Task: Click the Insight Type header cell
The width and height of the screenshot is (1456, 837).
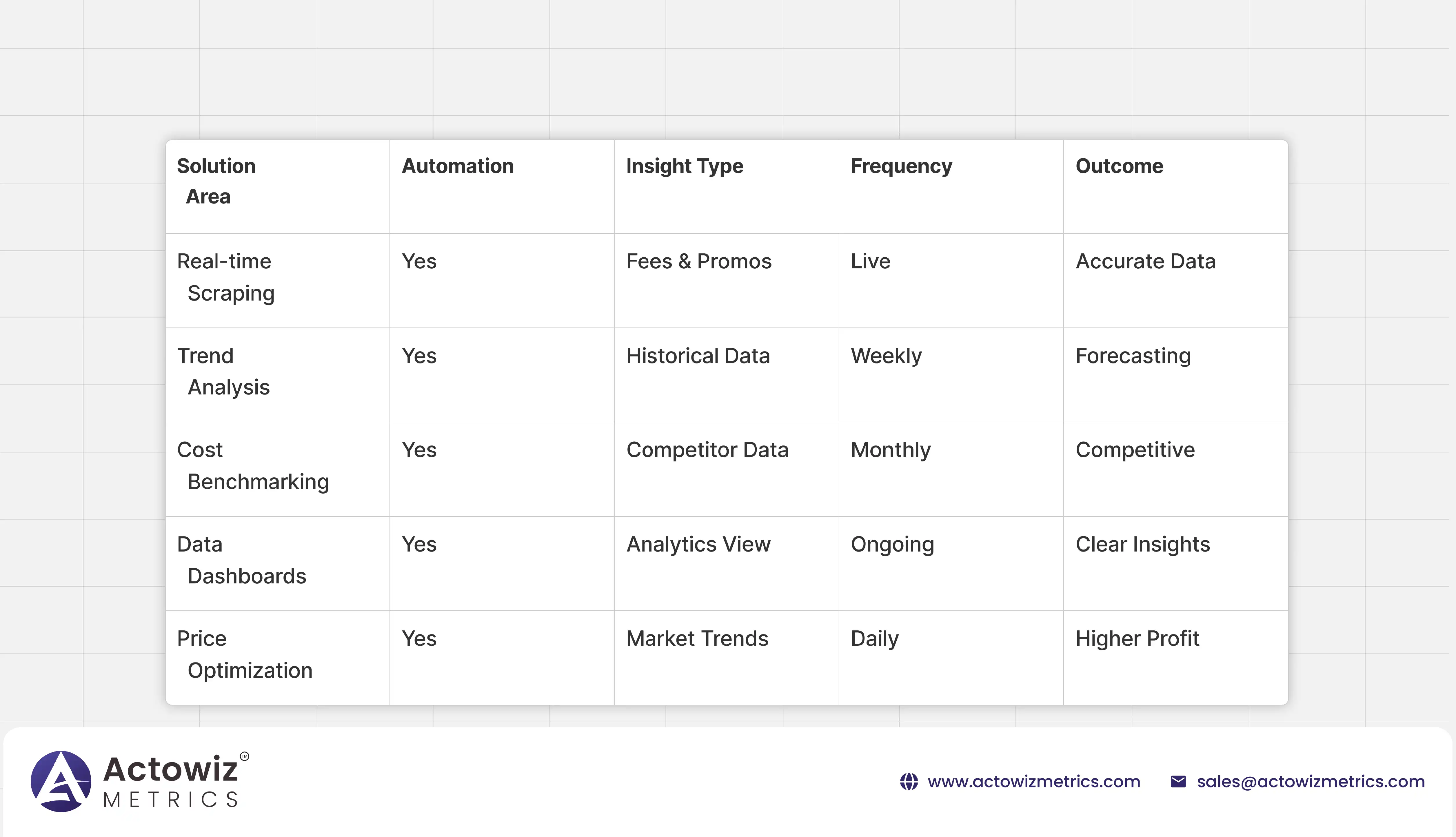Action: [684, 166]
